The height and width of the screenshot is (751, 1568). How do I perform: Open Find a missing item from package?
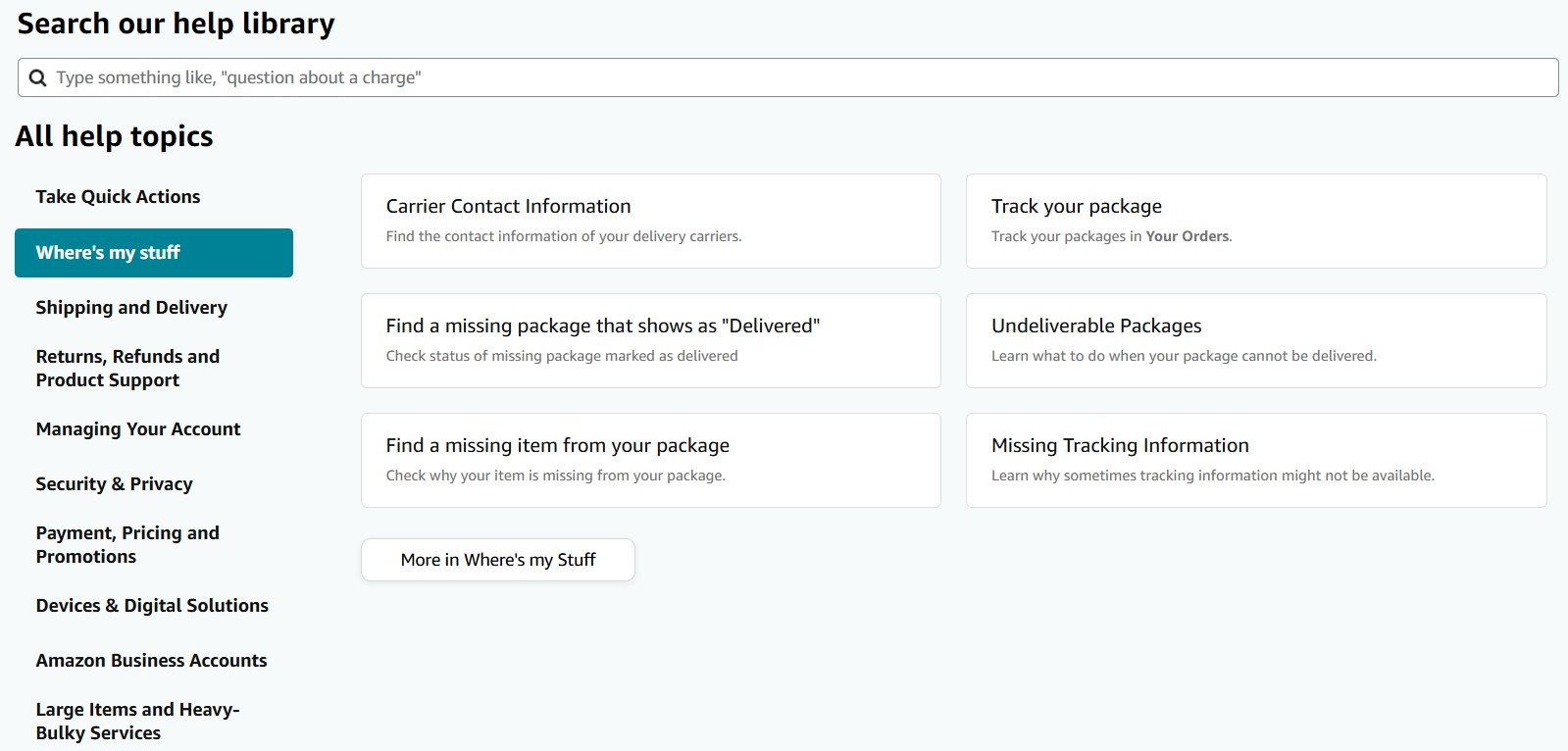click(x=650, y=460)
